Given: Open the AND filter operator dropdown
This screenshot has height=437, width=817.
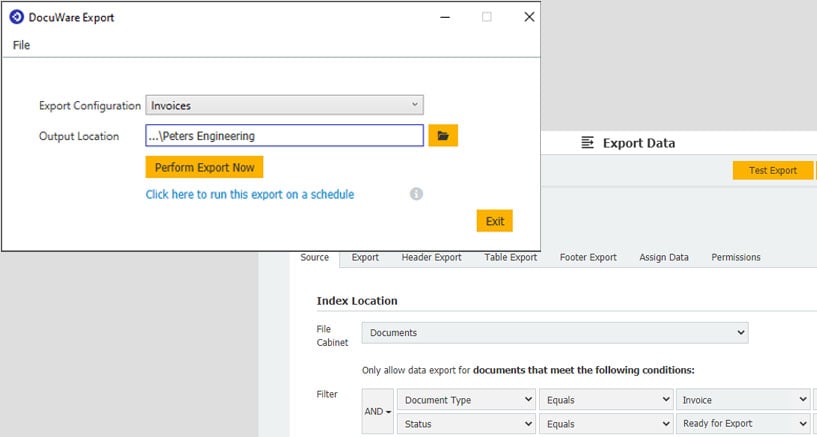Looking at the screenshot, I should (x=376, y=412).
